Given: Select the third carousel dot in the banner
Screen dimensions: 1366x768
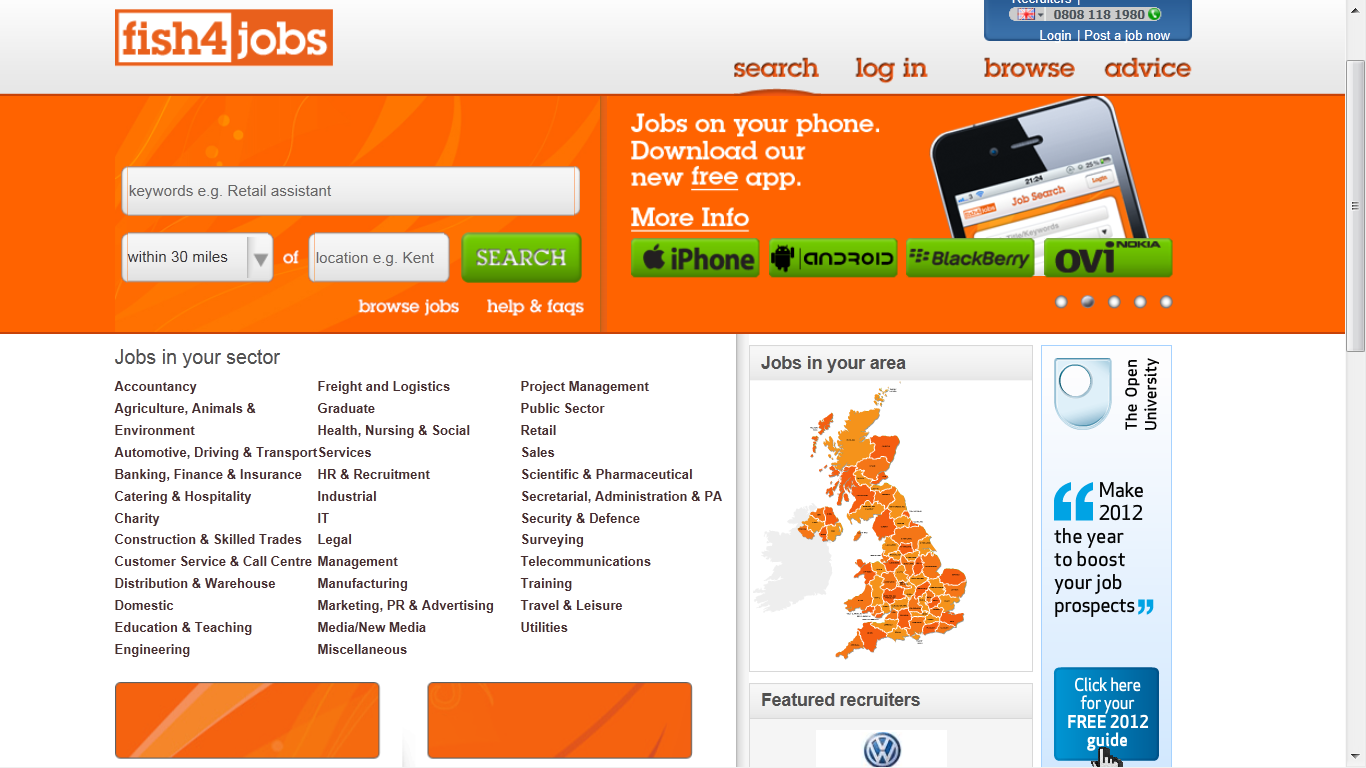Looking at the screenshot, I should tap(1114, 302).
